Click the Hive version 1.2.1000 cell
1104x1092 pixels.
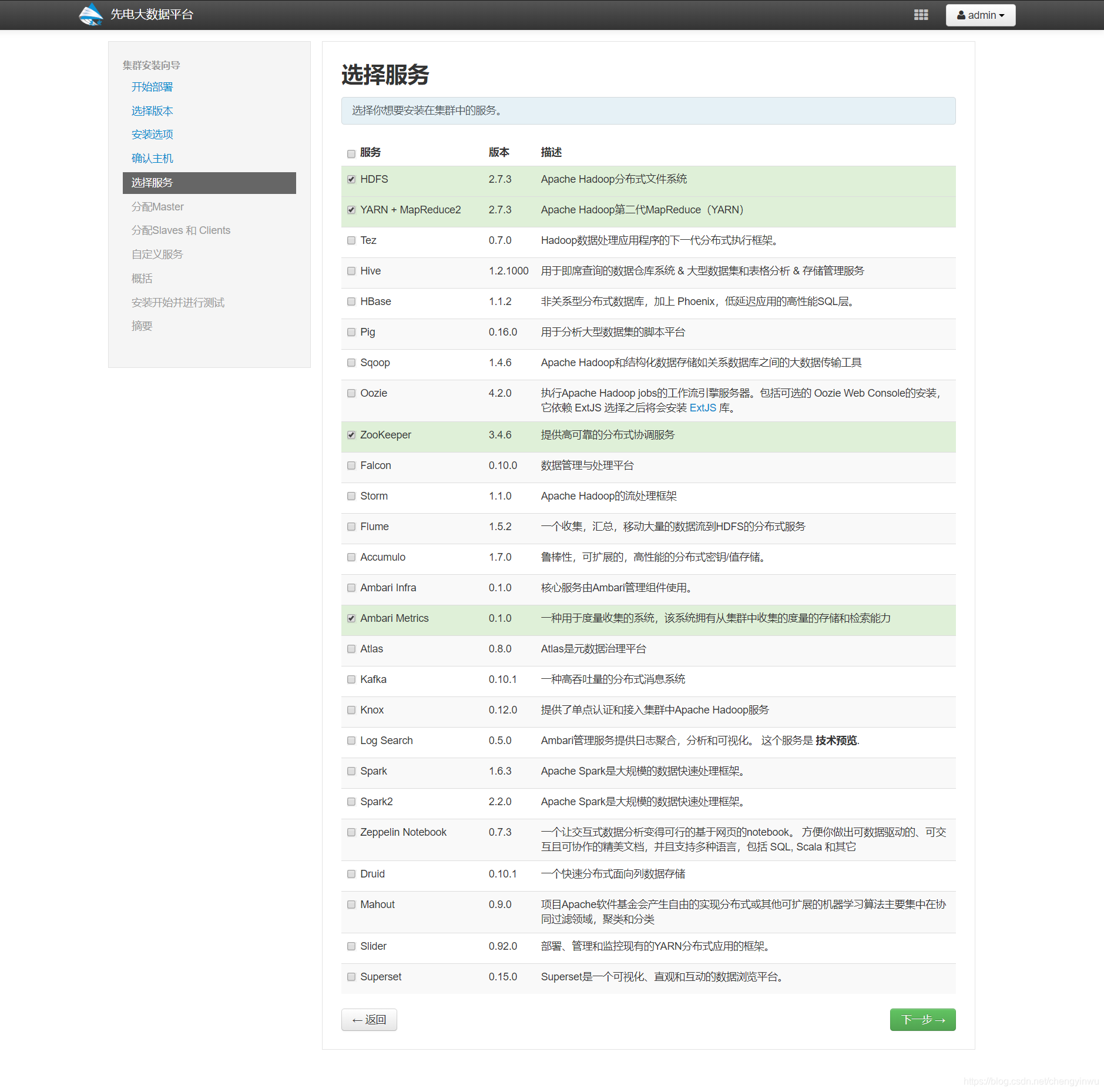(509, 271)
